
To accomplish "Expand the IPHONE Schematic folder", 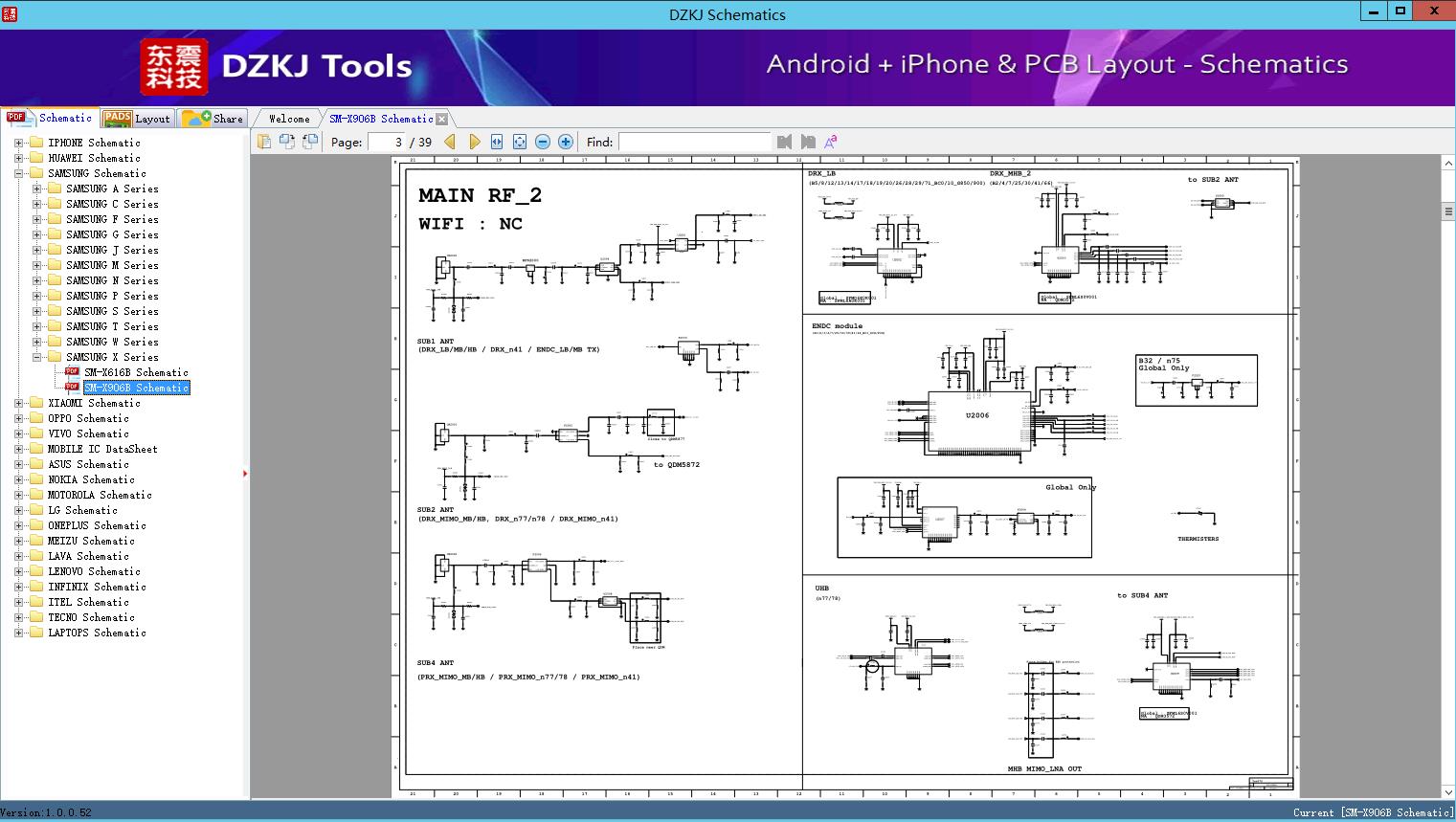I will (19, 143).
